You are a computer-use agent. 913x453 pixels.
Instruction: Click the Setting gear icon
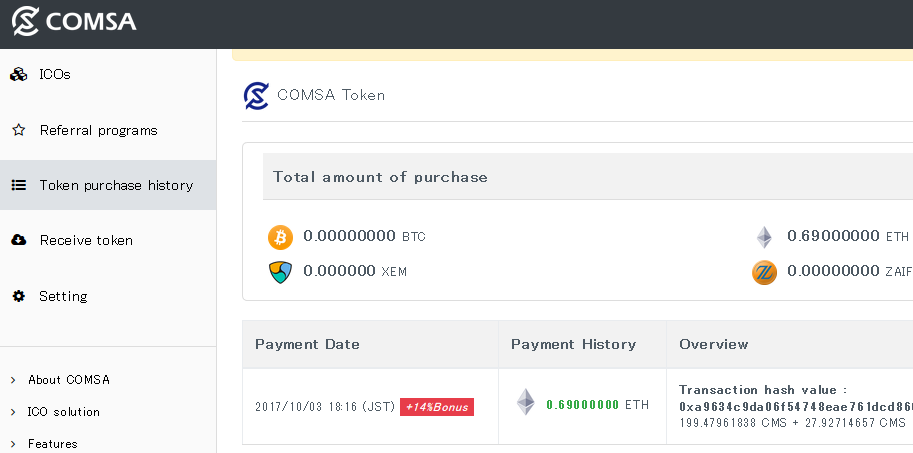[x=18, y=296]
